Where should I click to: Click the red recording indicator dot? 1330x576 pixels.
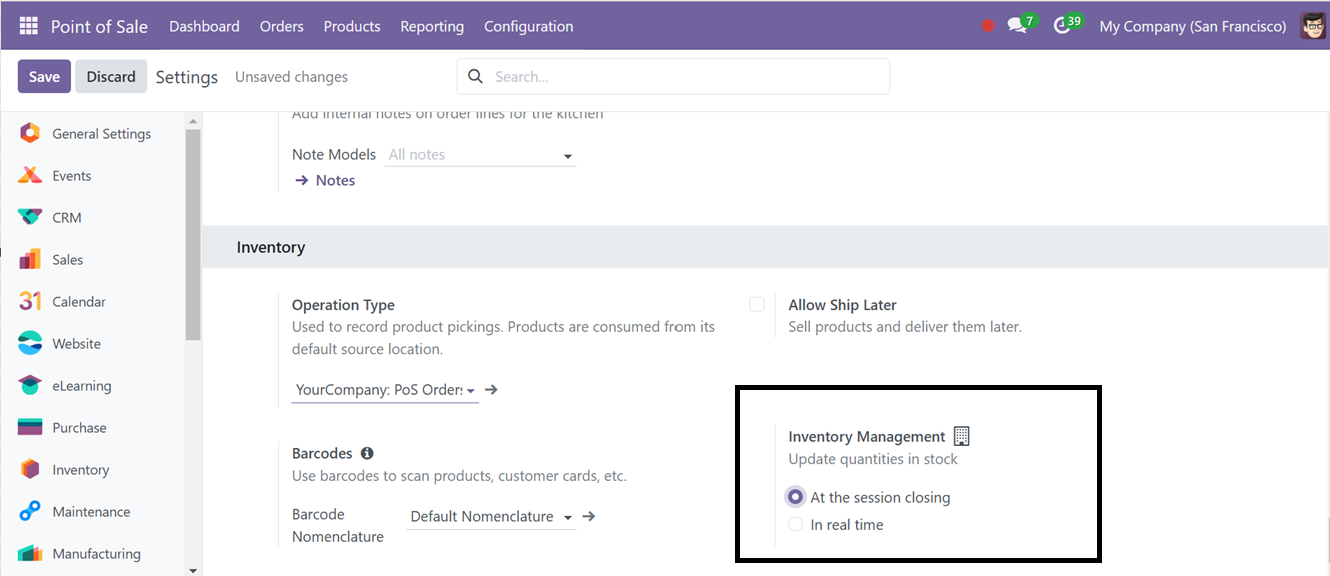pyautogui.click(x=988, y=26)
